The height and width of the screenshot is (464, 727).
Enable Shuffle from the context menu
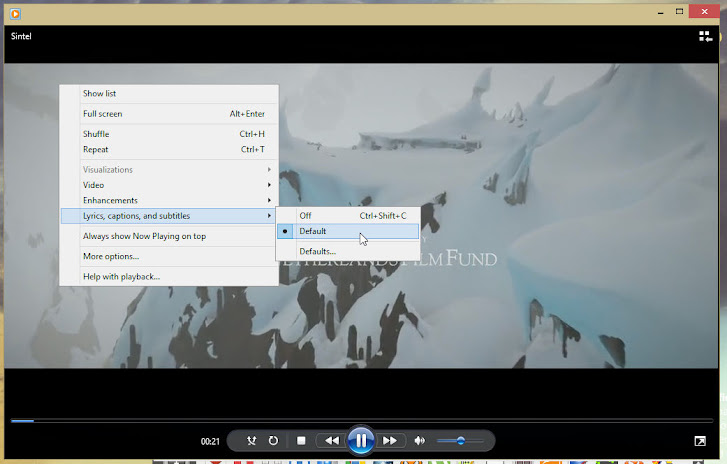(170, 134)
